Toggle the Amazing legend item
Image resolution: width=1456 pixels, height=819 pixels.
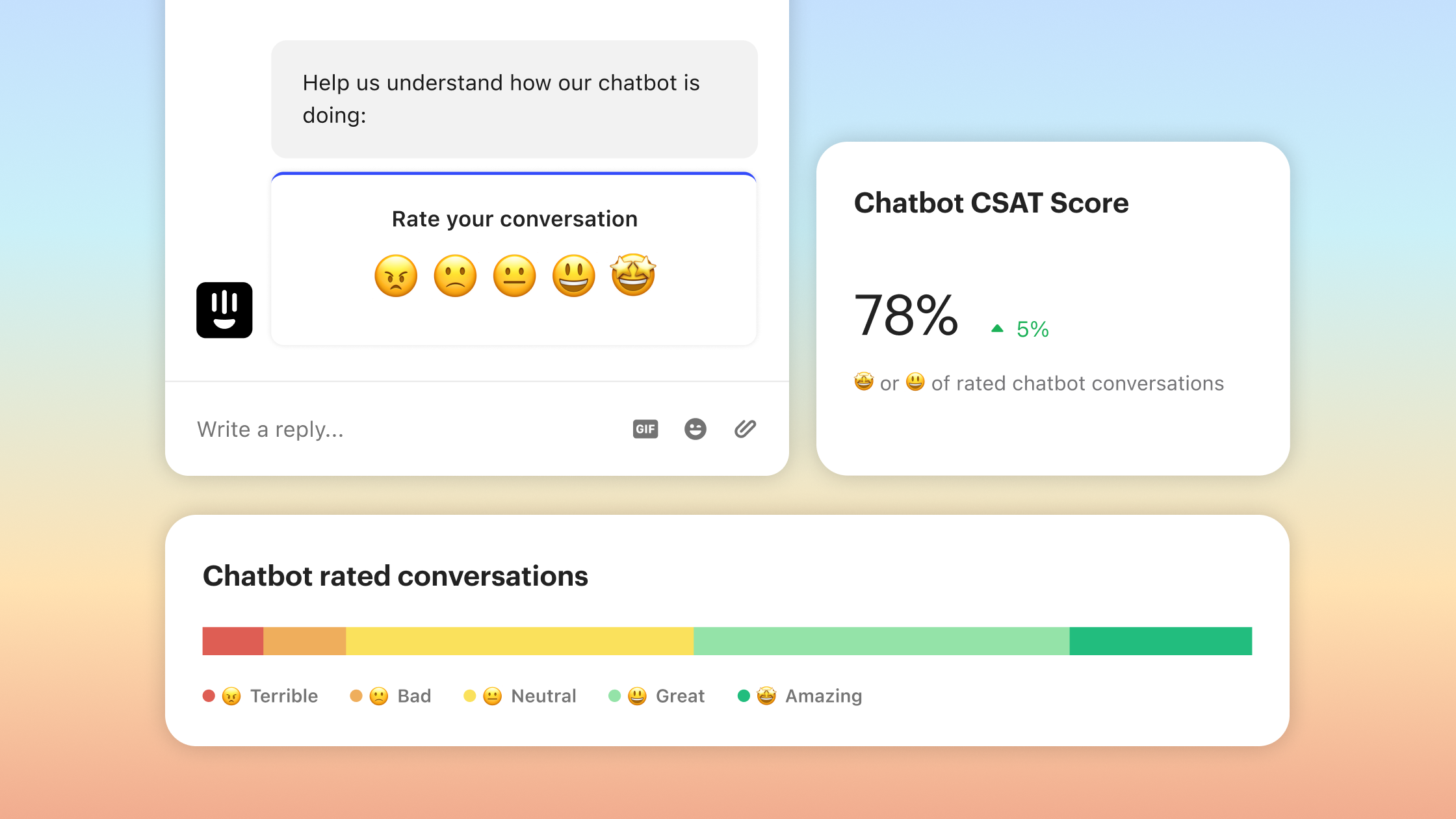[x=800, y=696]
